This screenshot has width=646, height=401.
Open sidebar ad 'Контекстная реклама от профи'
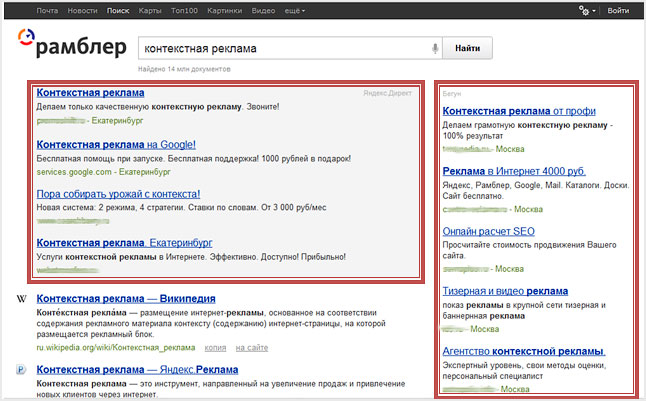point(519,111)
